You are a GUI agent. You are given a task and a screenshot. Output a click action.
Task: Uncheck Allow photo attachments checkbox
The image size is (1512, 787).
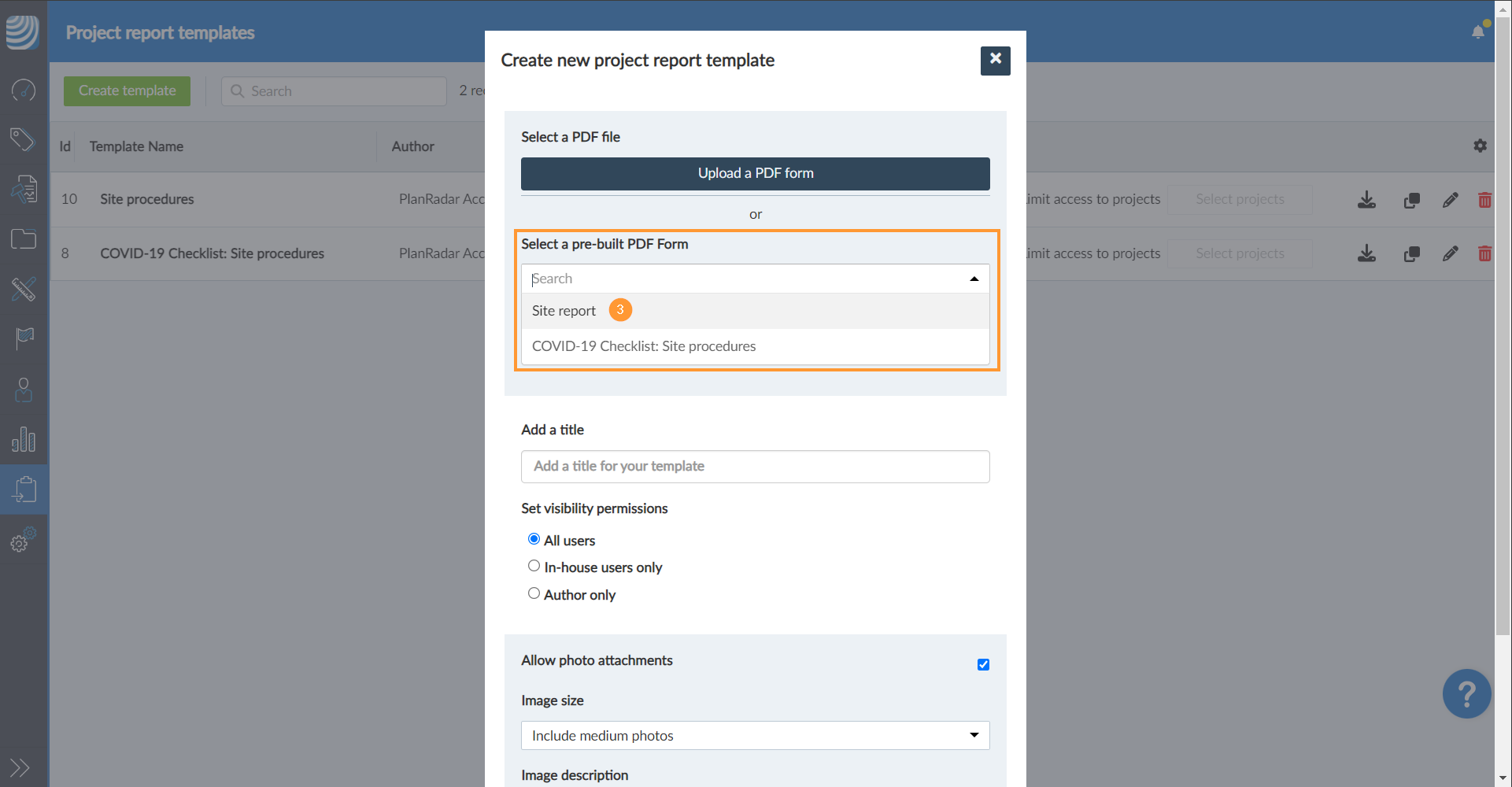[983, 664]
